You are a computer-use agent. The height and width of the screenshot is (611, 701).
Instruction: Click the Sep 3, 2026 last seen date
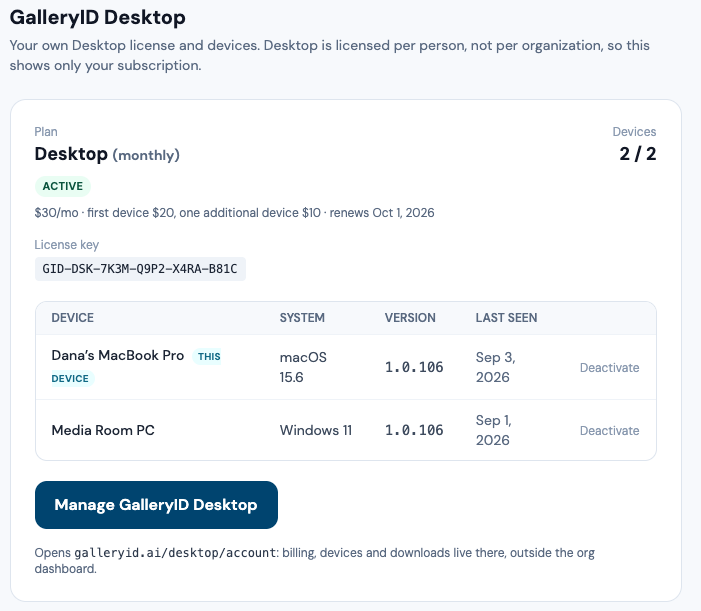click(x=495, y=367)
